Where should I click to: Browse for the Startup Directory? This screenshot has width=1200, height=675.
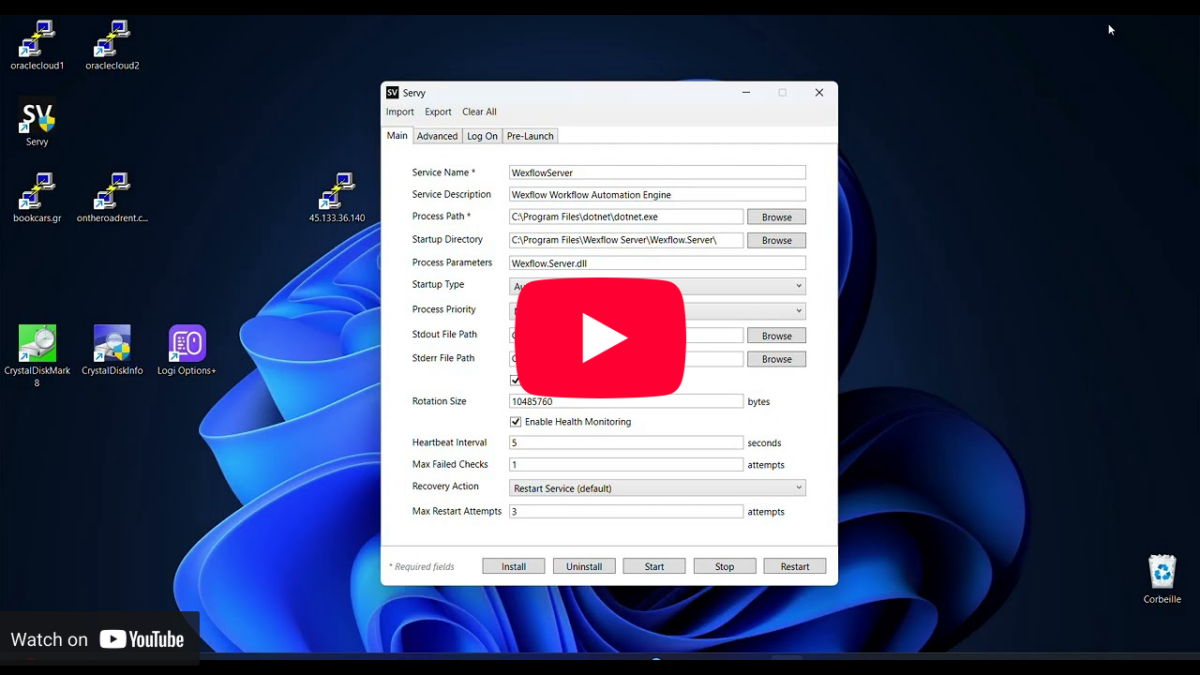[777, 241]
